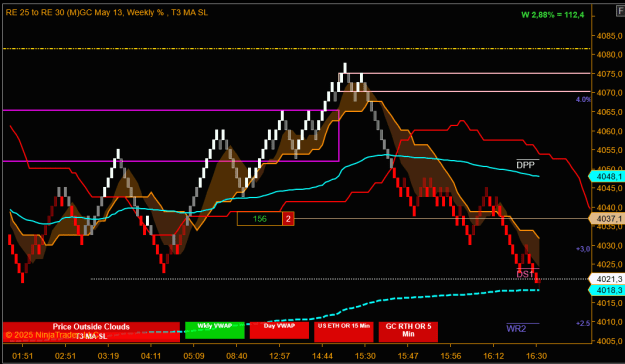Click the 12:57 time axis label

(279, 356)
